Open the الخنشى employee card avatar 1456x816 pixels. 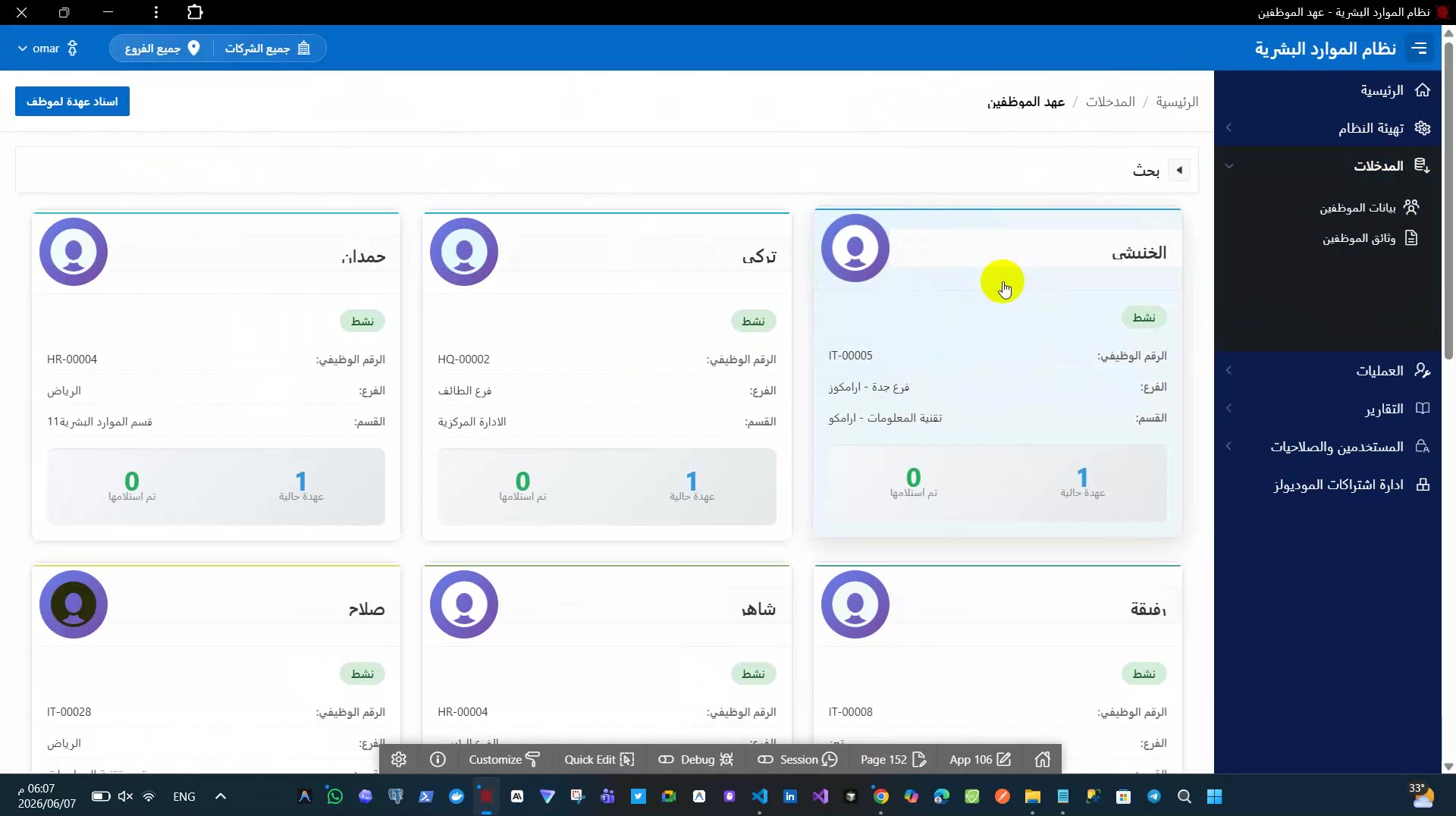point(855,248)
